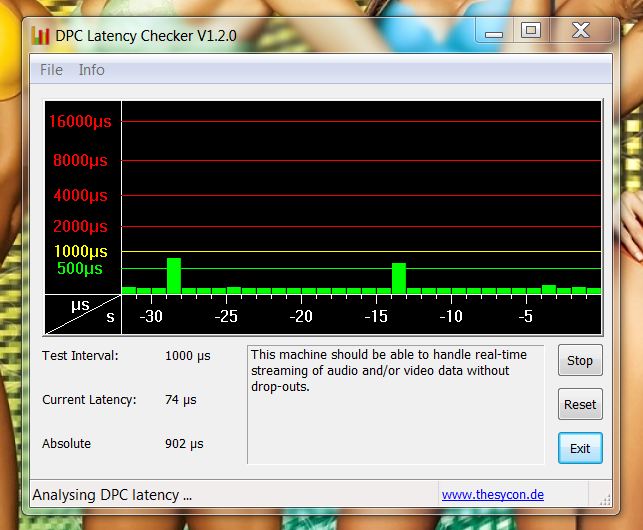Click the green 500µs axis label

point(80,268)
